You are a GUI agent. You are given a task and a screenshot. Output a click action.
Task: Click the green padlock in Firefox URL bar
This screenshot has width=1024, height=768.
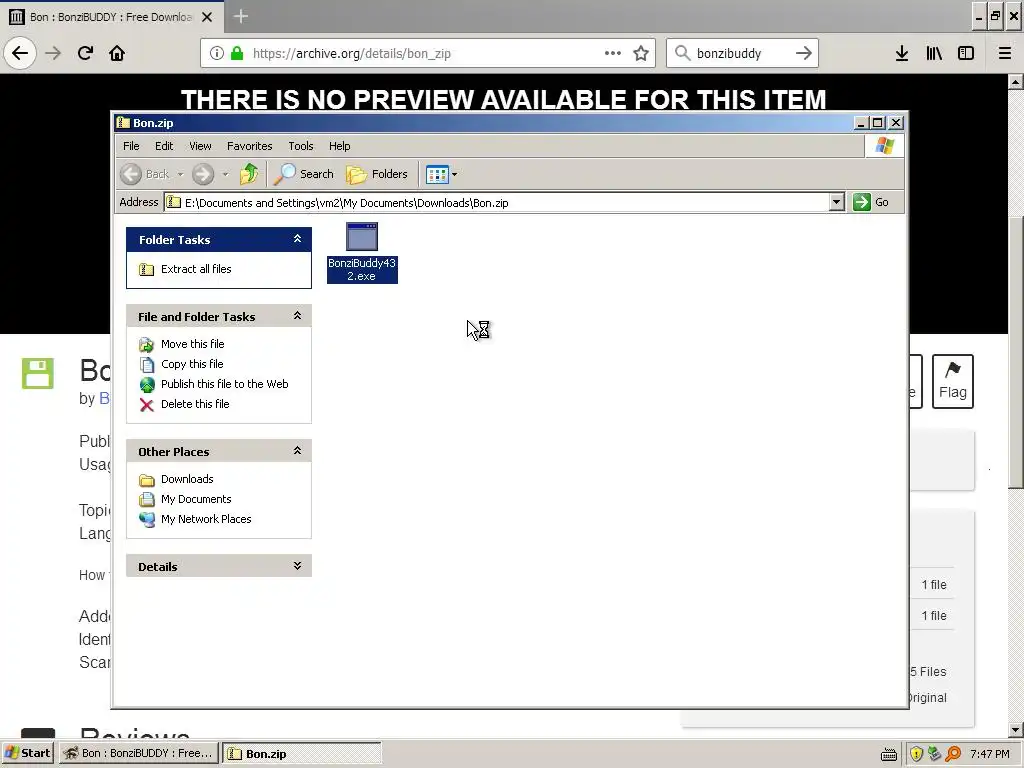[x=238, y=53]
